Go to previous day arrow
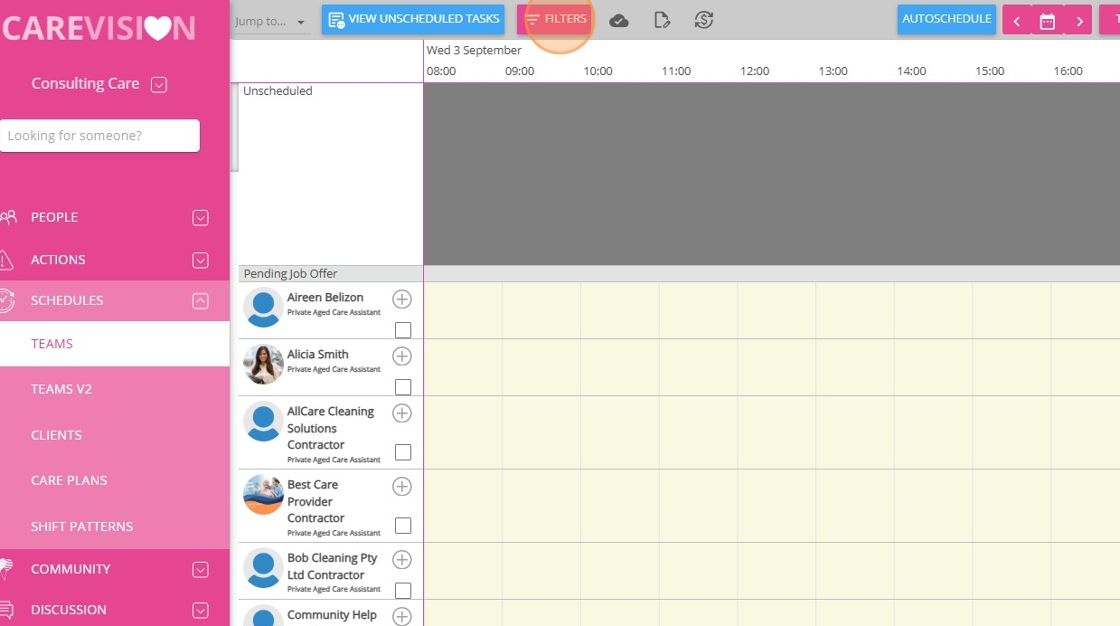Viewport: 1120px width, 626px height. click(1016, 21)
